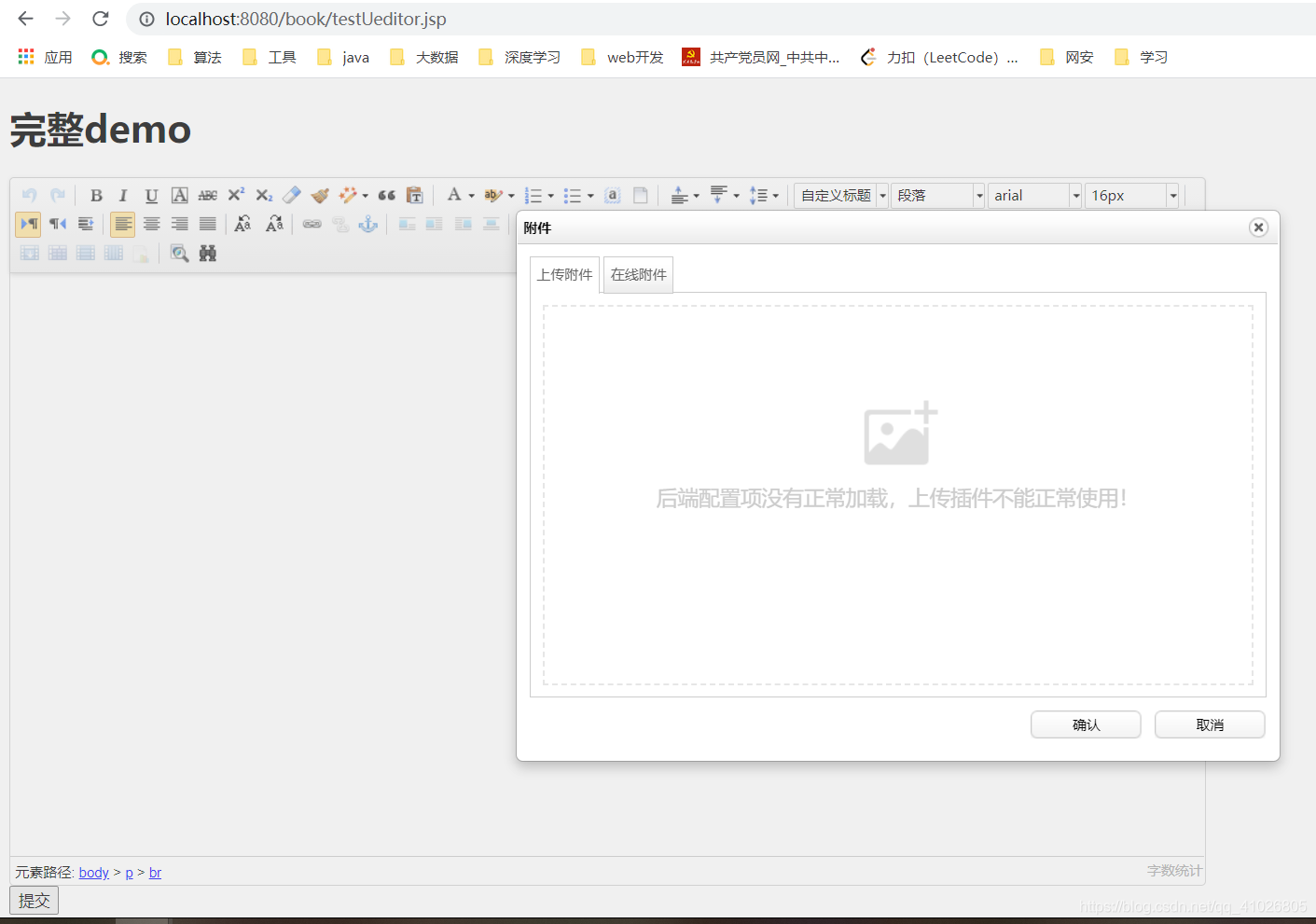Viewport: 1316px width, 924px height.
Task: Open the ordered list style dropdown
Action: coord(550,196)
